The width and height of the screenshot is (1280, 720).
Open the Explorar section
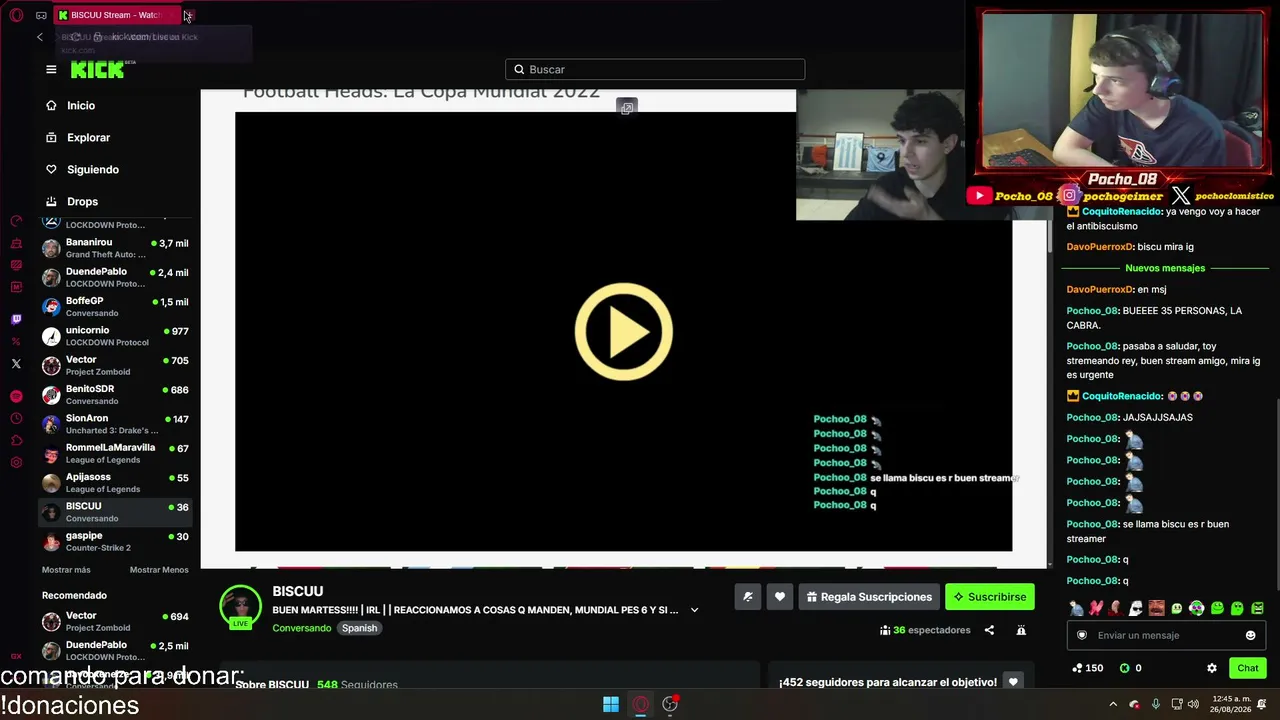pyautogui.click(x=78, y=137)
